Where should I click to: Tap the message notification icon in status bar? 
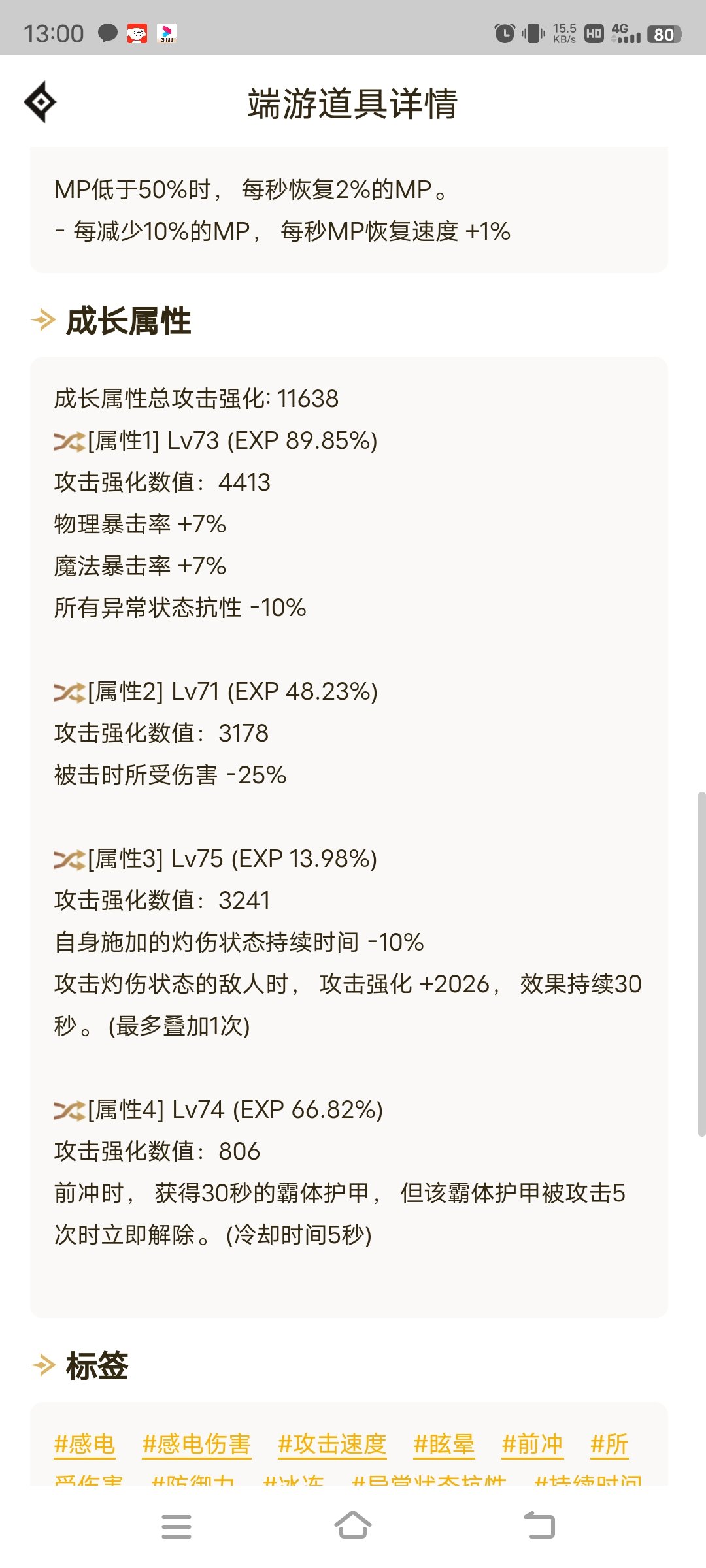click(x=107, y=33)
